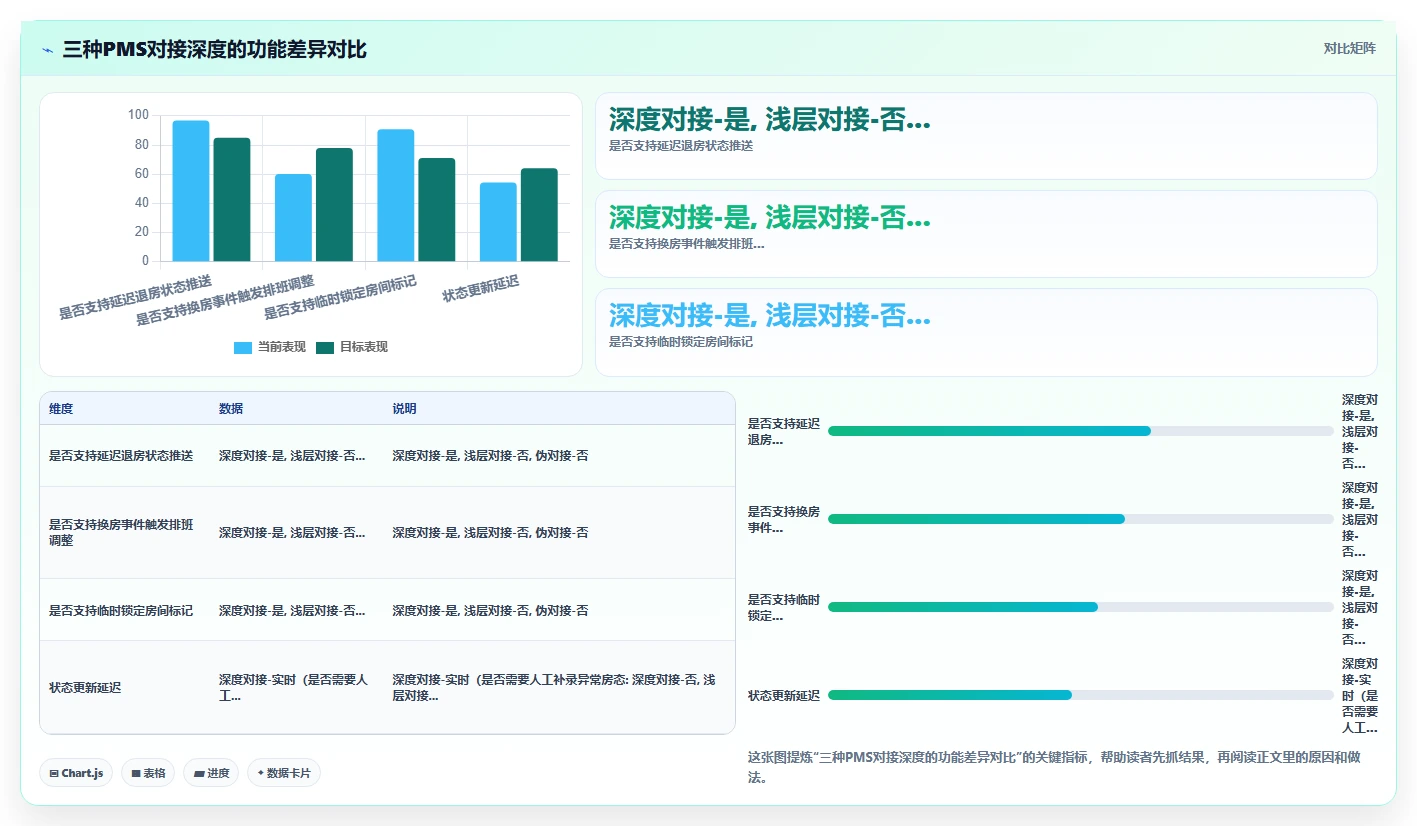This screenshot has height=826, width=1417.
Task: Click the tallest blue bar in the chart
Action: pos(191,191)
